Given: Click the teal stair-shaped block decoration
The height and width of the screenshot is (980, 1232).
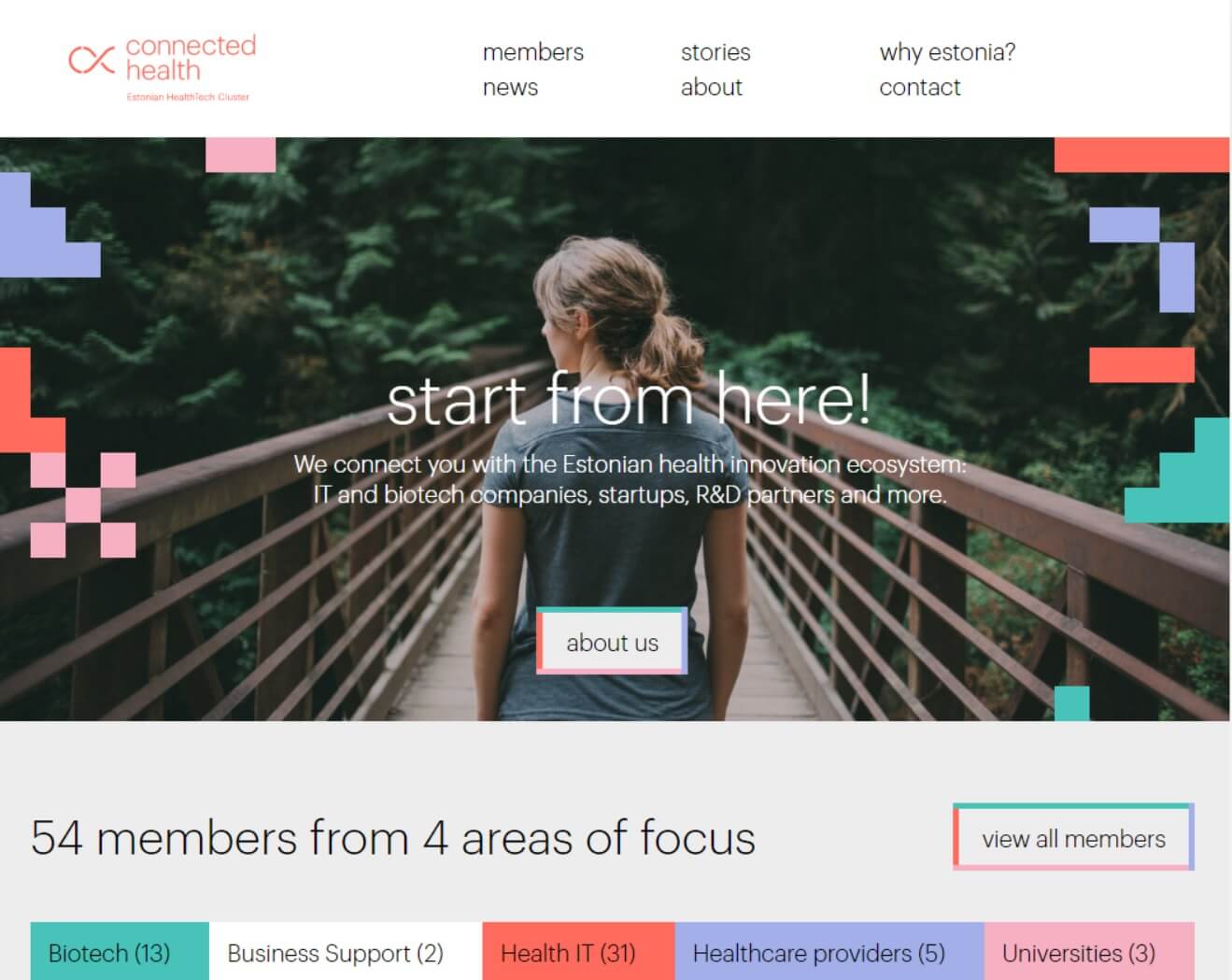Looking at the screenshot, I should (x=1177, y=470).
